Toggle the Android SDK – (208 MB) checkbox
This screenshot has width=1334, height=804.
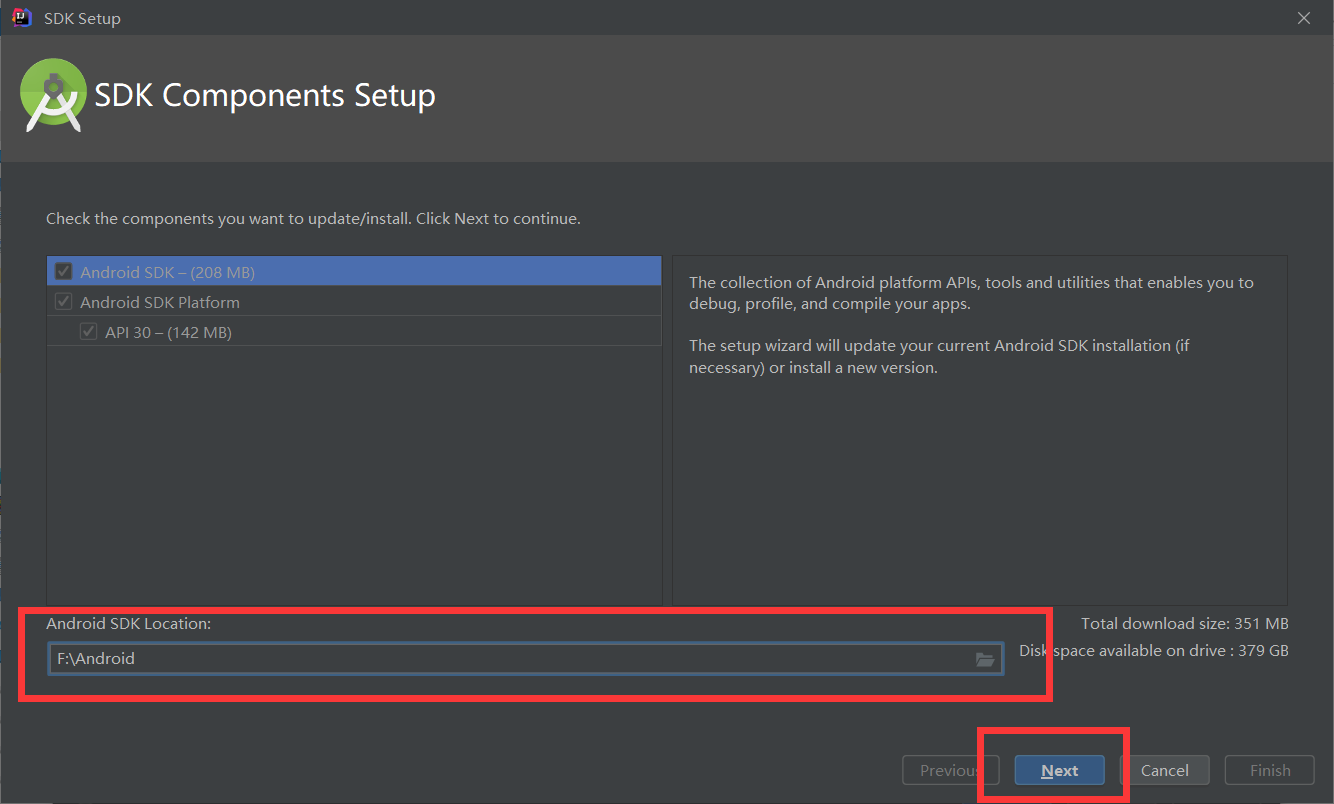pyautogui.click(x=64, y=271)
